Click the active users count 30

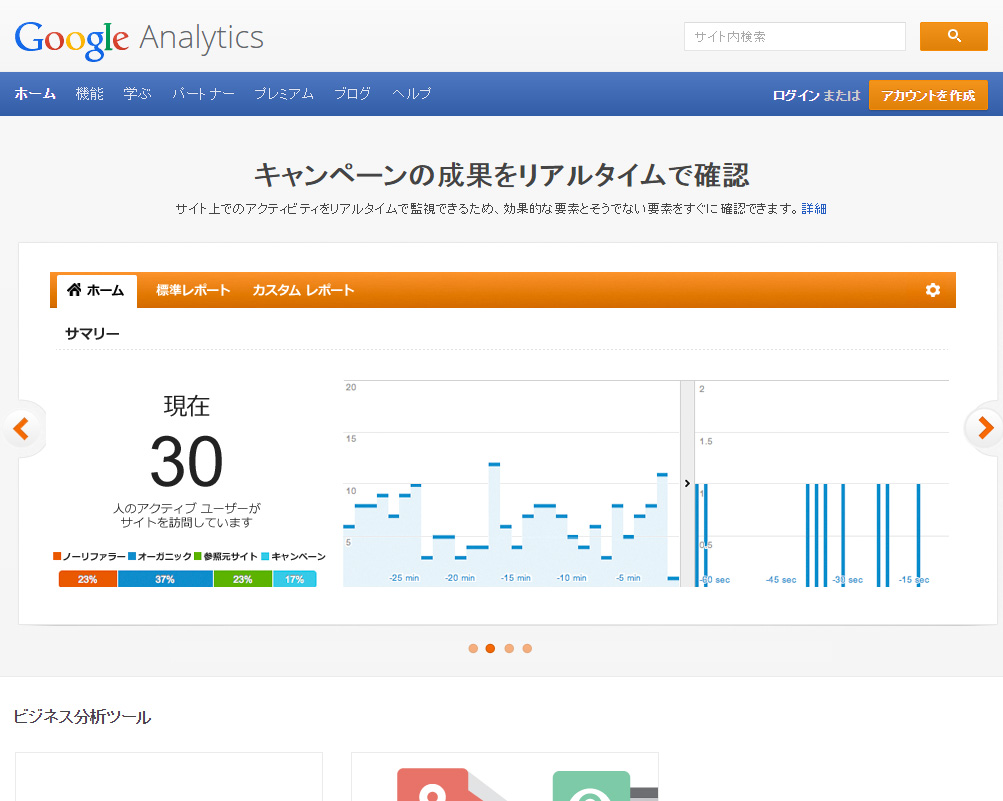(x=186, y=461)
